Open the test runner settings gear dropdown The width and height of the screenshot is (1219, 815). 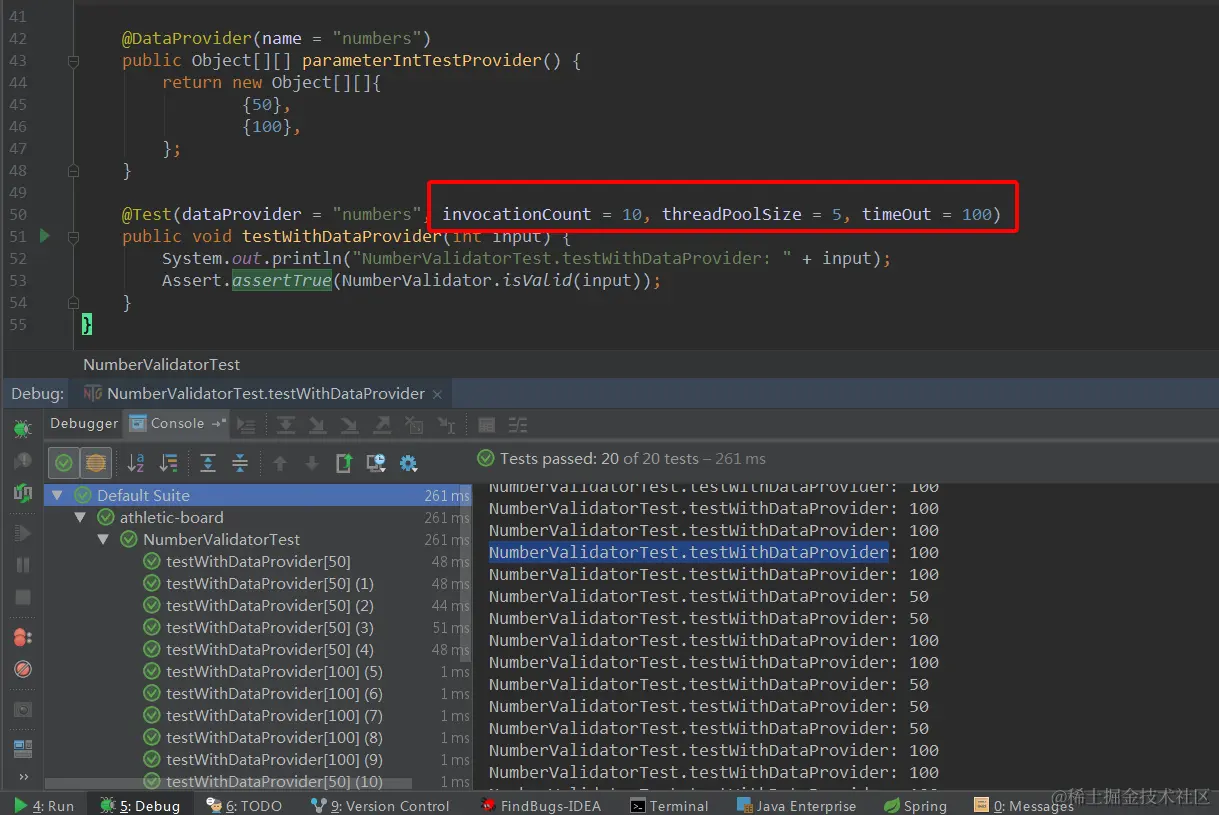coord(408,463)
